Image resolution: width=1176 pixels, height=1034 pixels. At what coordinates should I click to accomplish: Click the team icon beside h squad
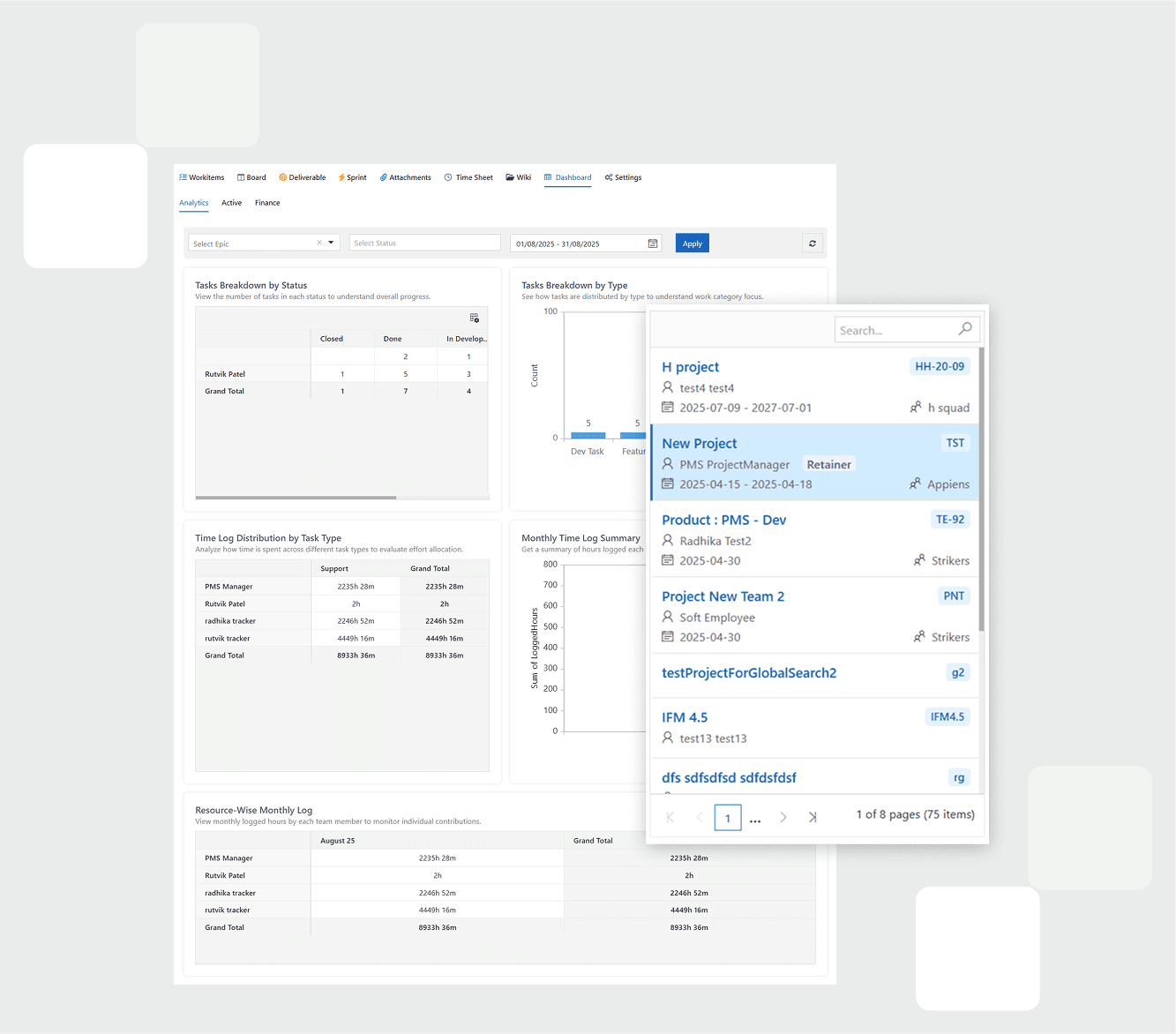click(916, 407)
